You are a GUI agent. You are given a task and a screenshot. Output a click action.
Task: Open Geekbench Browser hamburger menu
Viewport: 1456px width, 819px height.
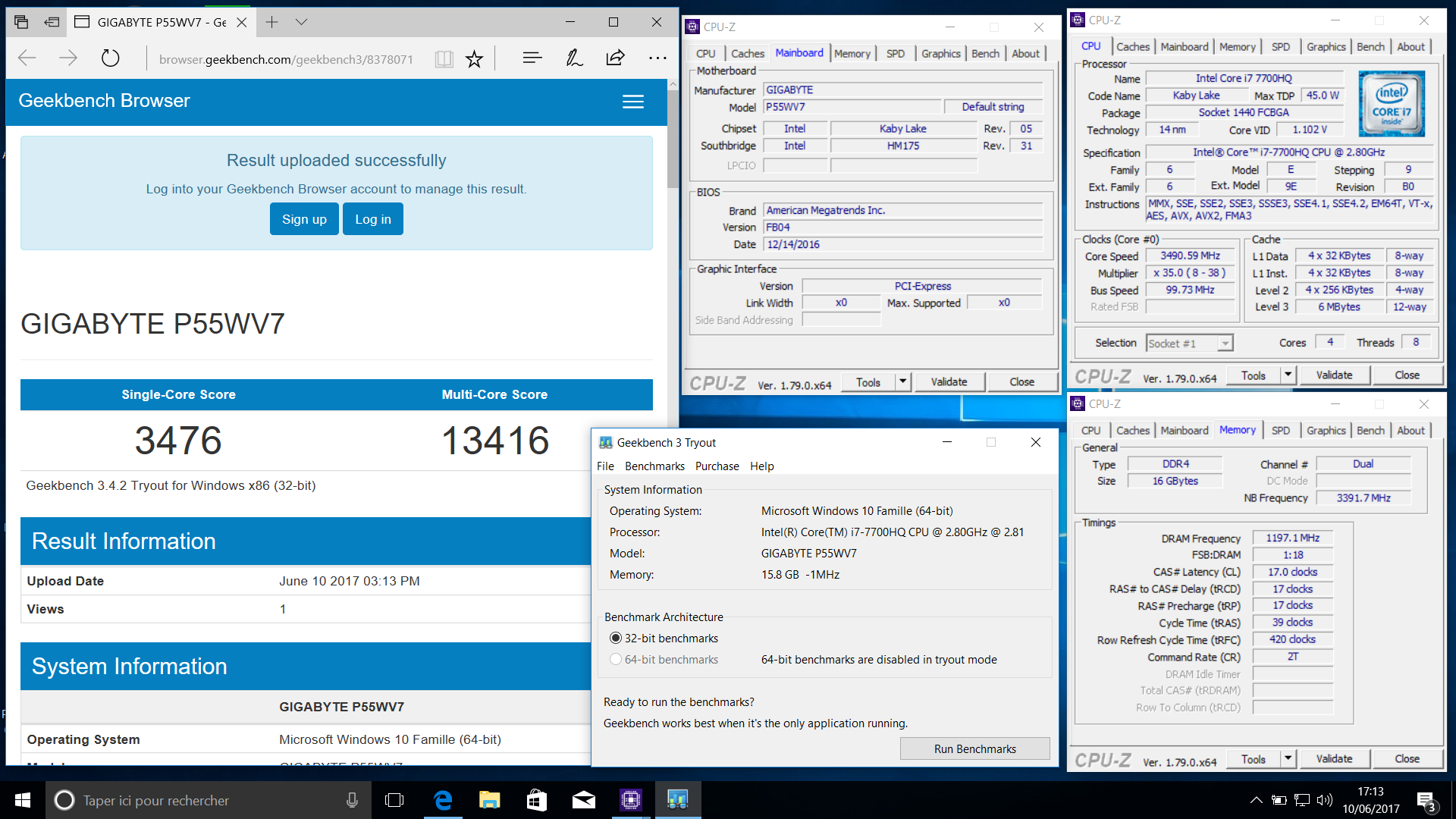633,102
